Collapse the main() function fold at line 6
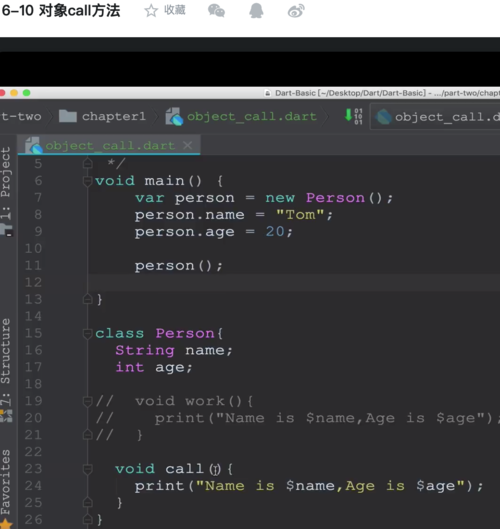 tap(87, 181)
